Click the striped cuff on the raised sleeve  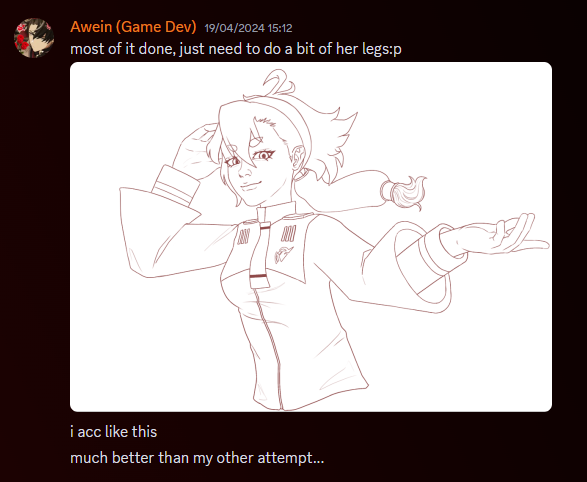tap(176, 186)
